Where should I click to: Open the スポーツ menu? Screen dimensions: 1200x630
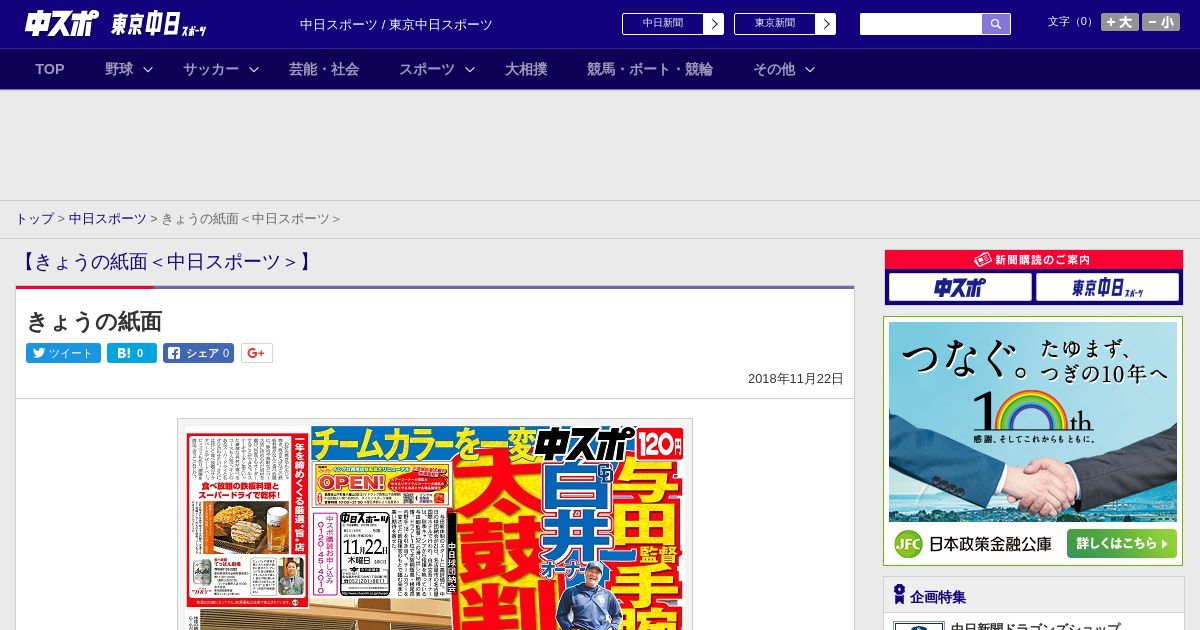coord(427,69)
